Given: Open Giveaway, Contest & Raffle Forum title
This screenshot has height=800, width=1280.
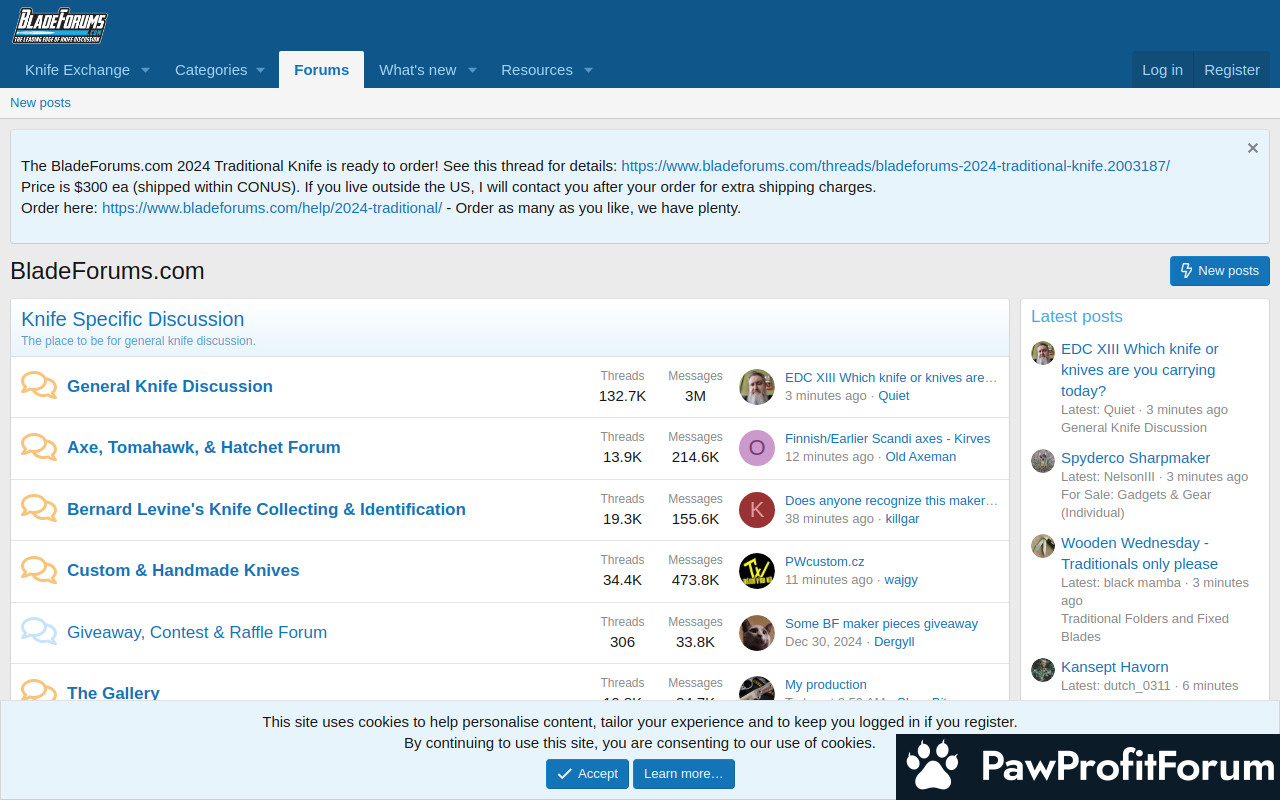Looking at the screenshot, I should pyautogui.click(x=197, y=632).
